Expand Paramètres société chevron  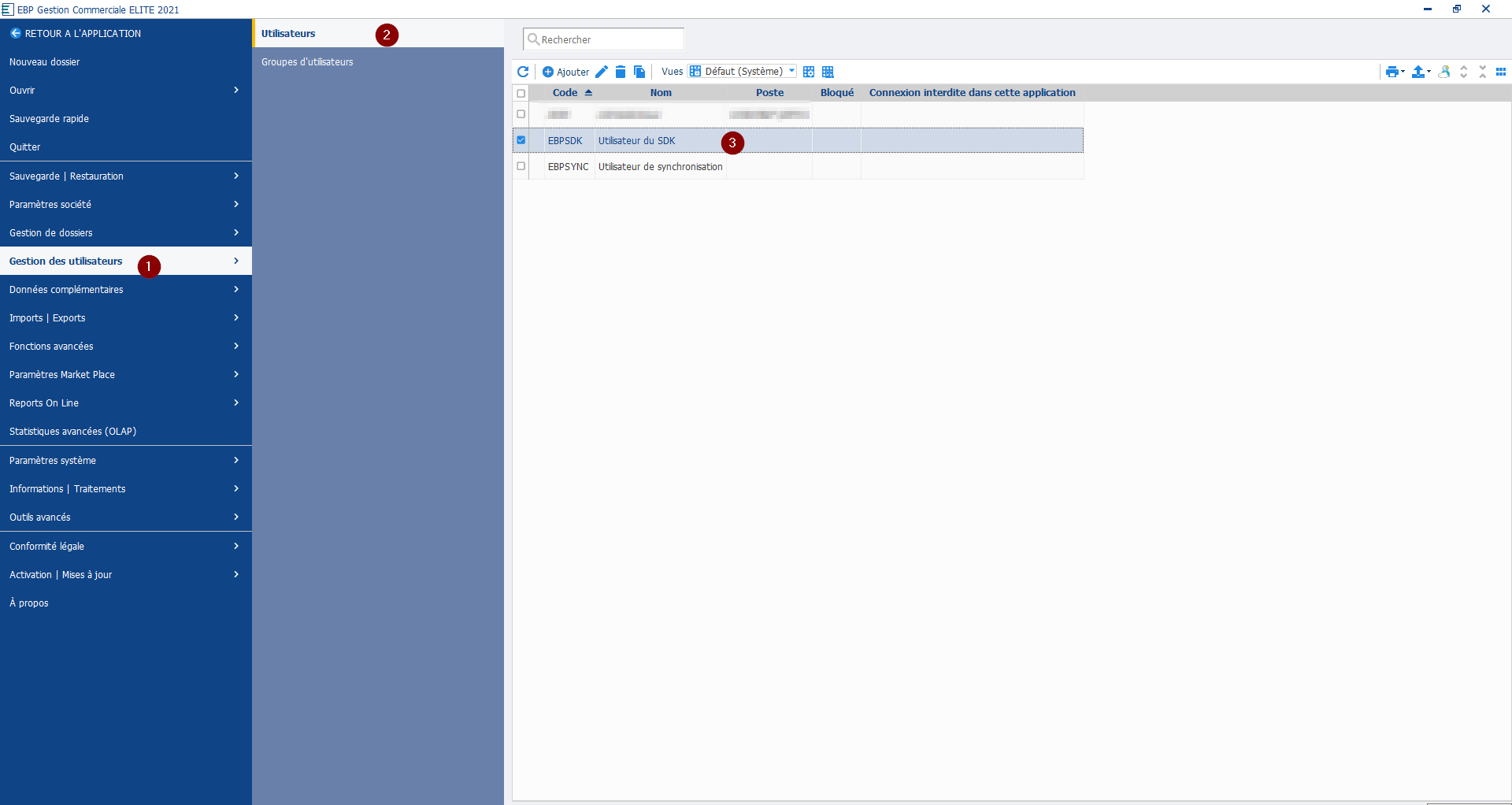point(236,204)
